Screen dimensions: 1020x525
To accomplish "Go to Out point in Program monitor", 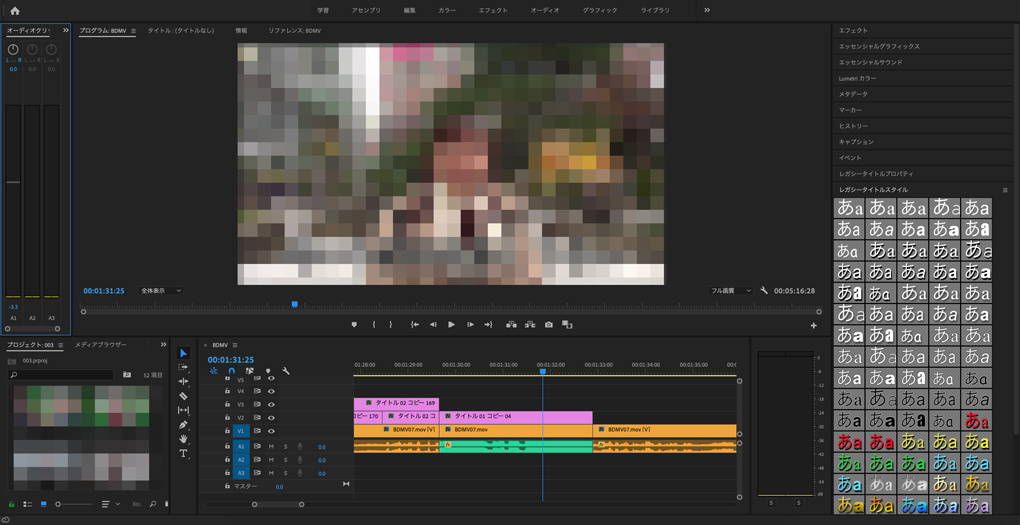I will [489, 325].
